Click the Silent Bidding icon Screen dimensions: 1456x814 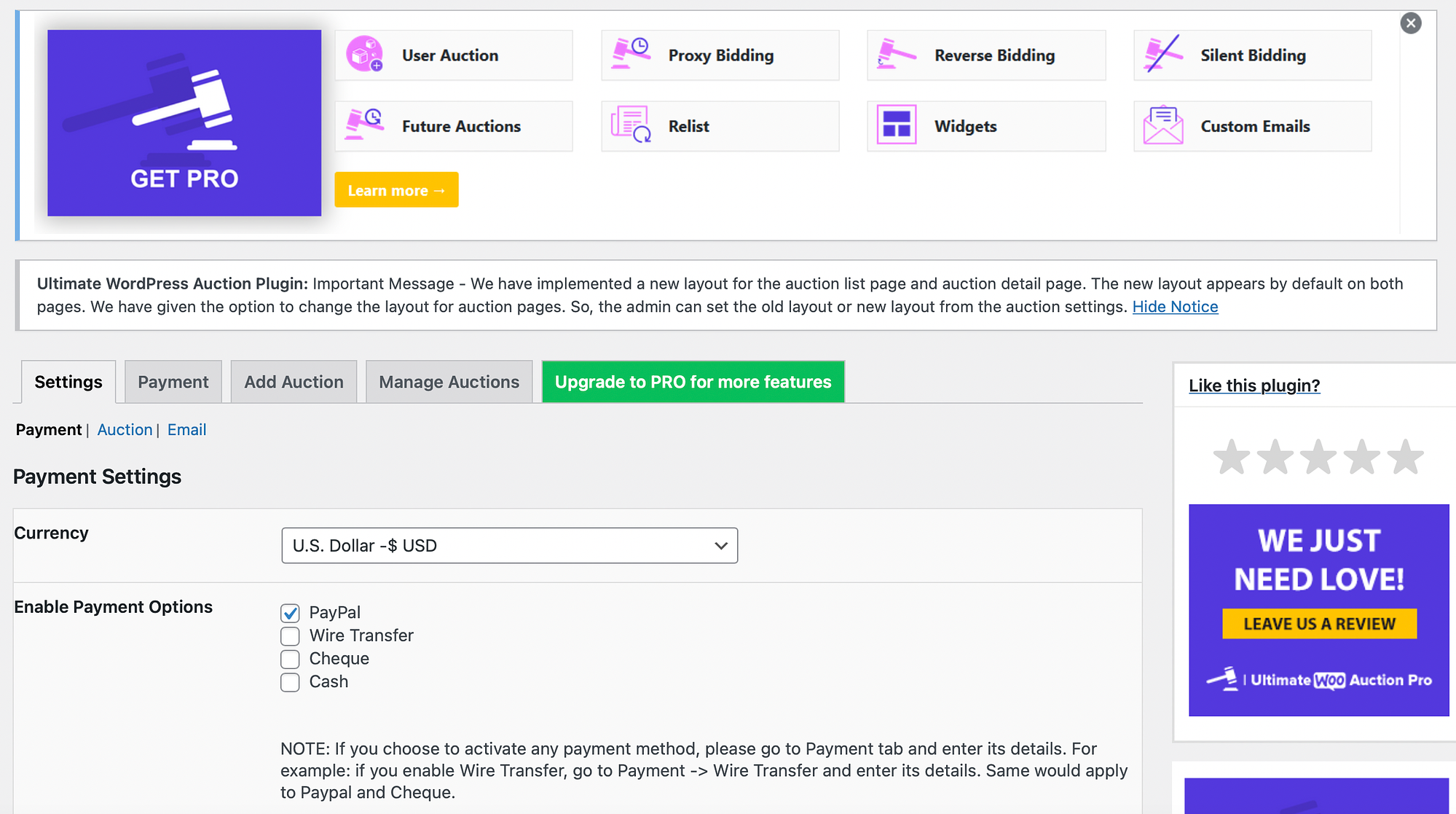click(x=1162, y=55)
